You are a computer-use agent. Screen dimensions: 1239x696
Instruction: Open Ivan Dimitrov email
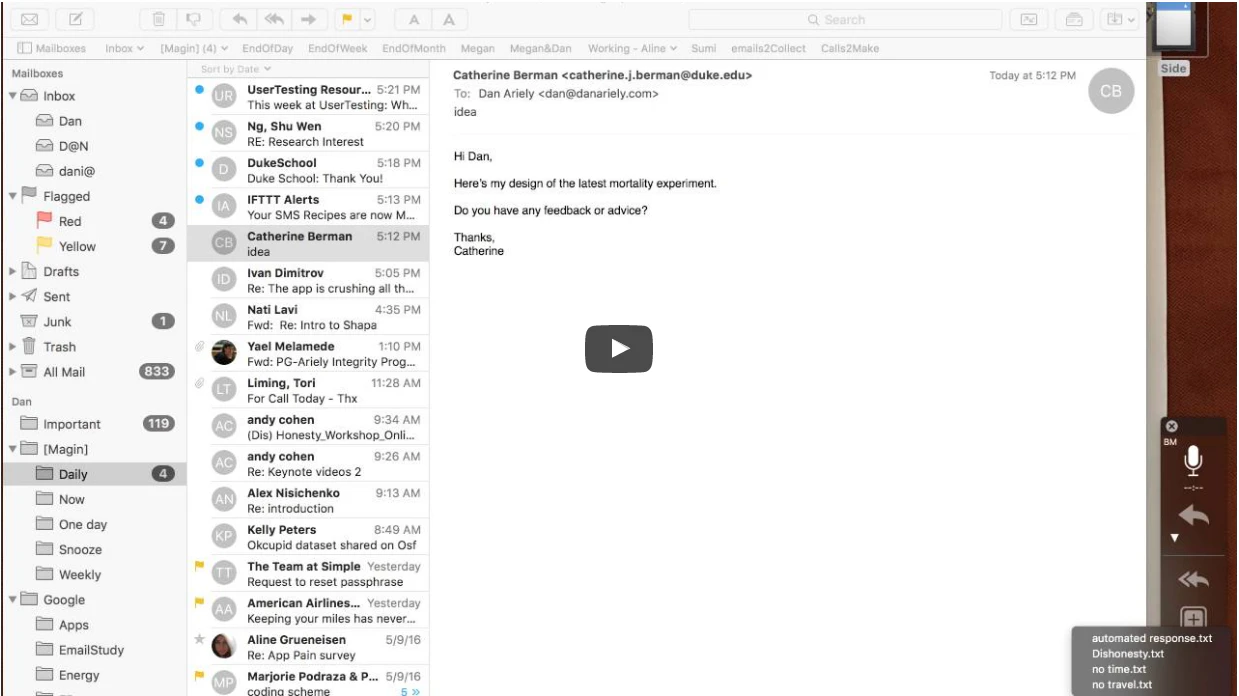click(x=308, y=280)
